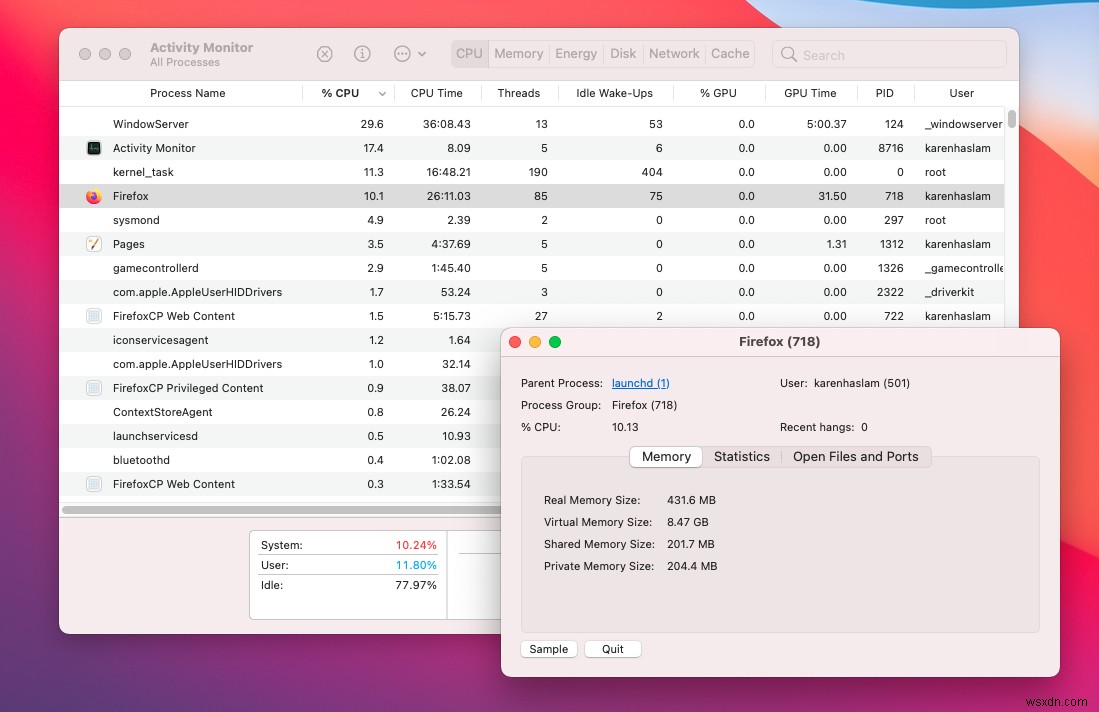This screenshot has width=1099, height=712.
Task: Switch to the Energy tab
Action: 576,54
